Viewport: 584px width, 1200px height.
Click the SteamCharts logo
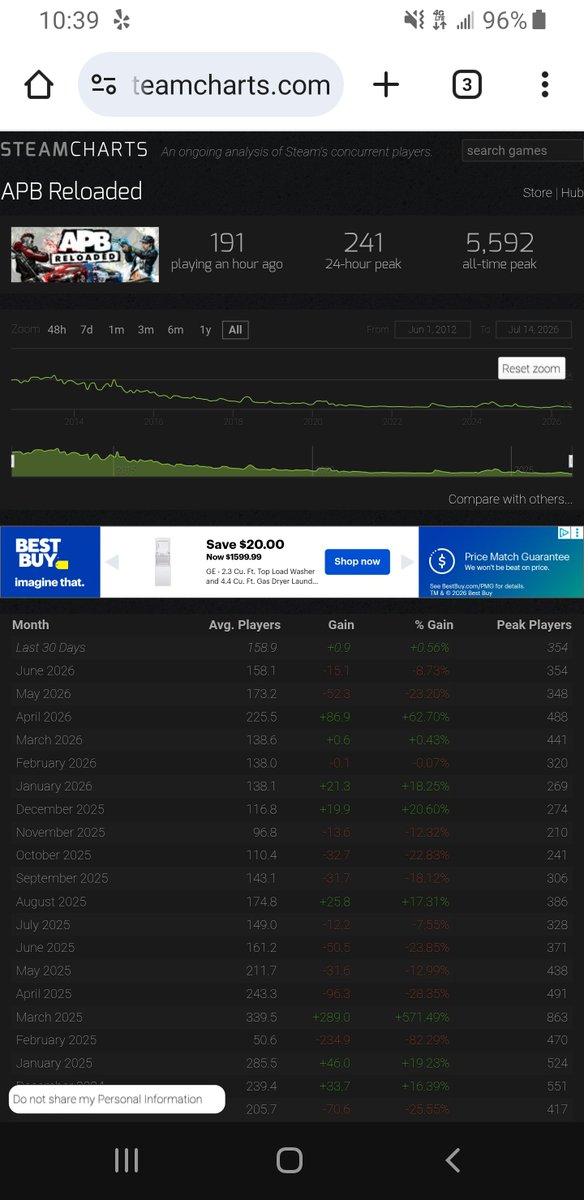click(74, 150)
